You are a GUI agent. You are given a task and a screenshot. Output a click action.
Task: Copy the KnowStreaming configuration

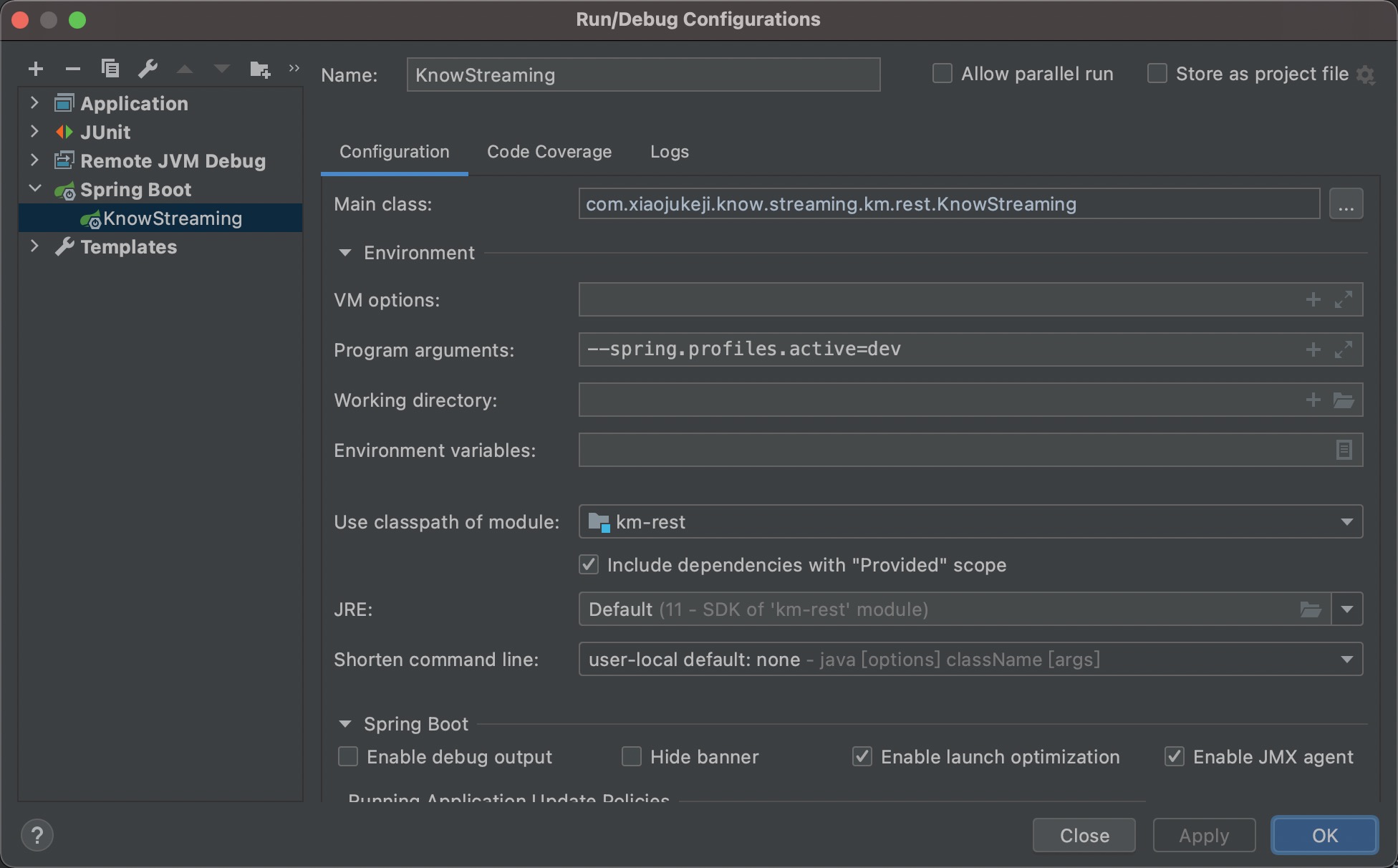pyautogui.click(x=110, y=69)
